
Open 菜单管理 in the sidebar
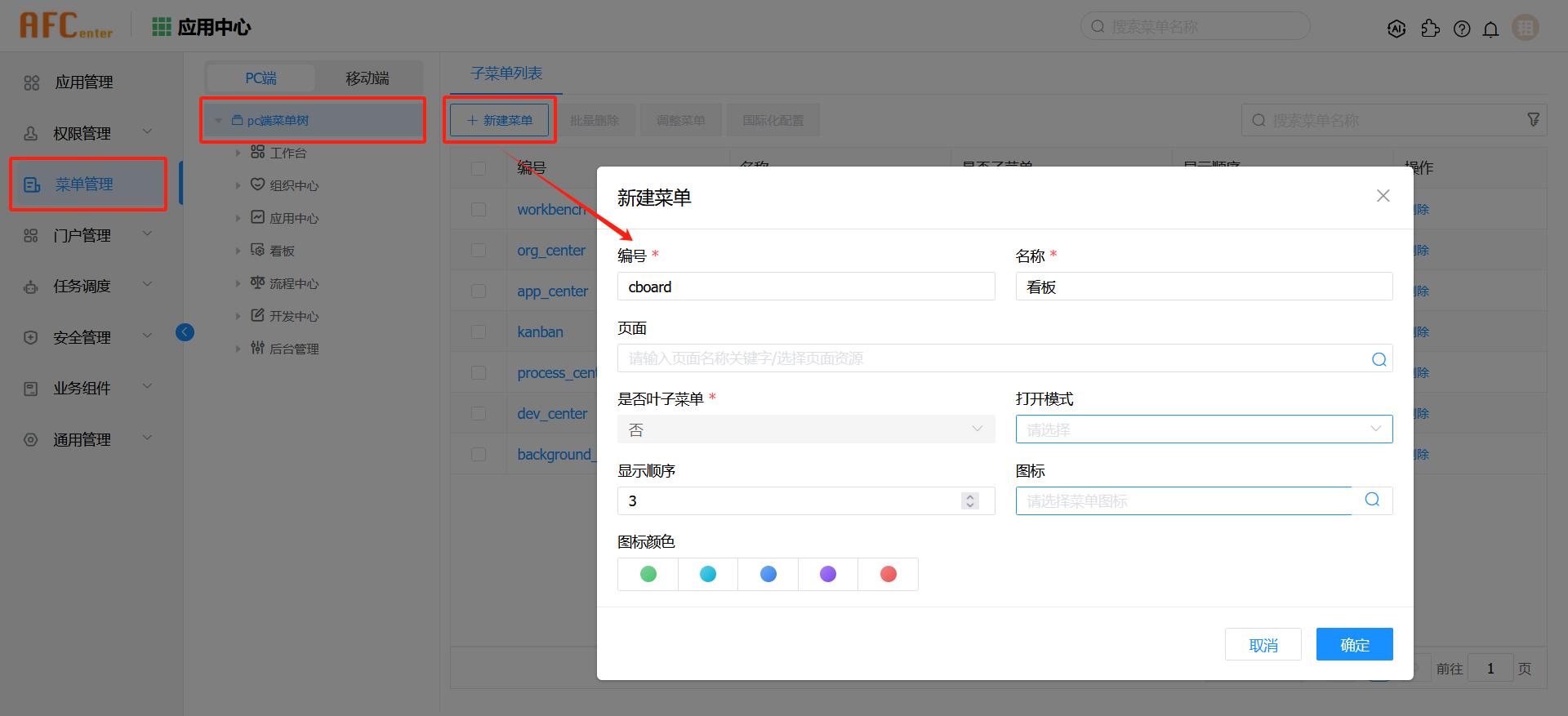pyautogui.click(x=86, y=185)
